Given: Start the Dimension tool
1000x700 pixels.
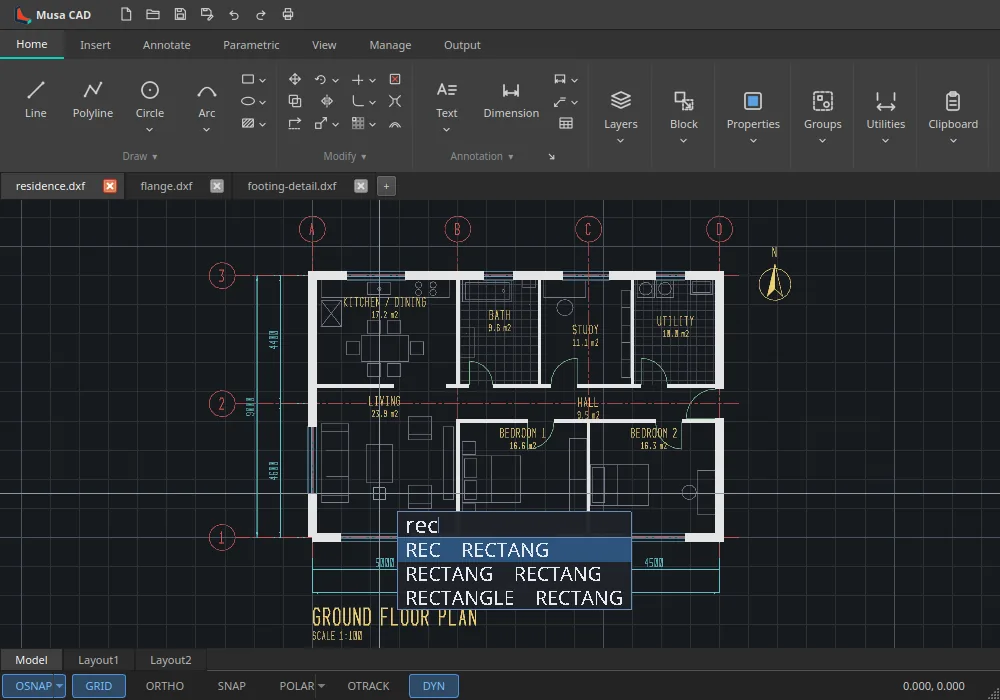Looking at the screenshot, I should tap(511, 100).
